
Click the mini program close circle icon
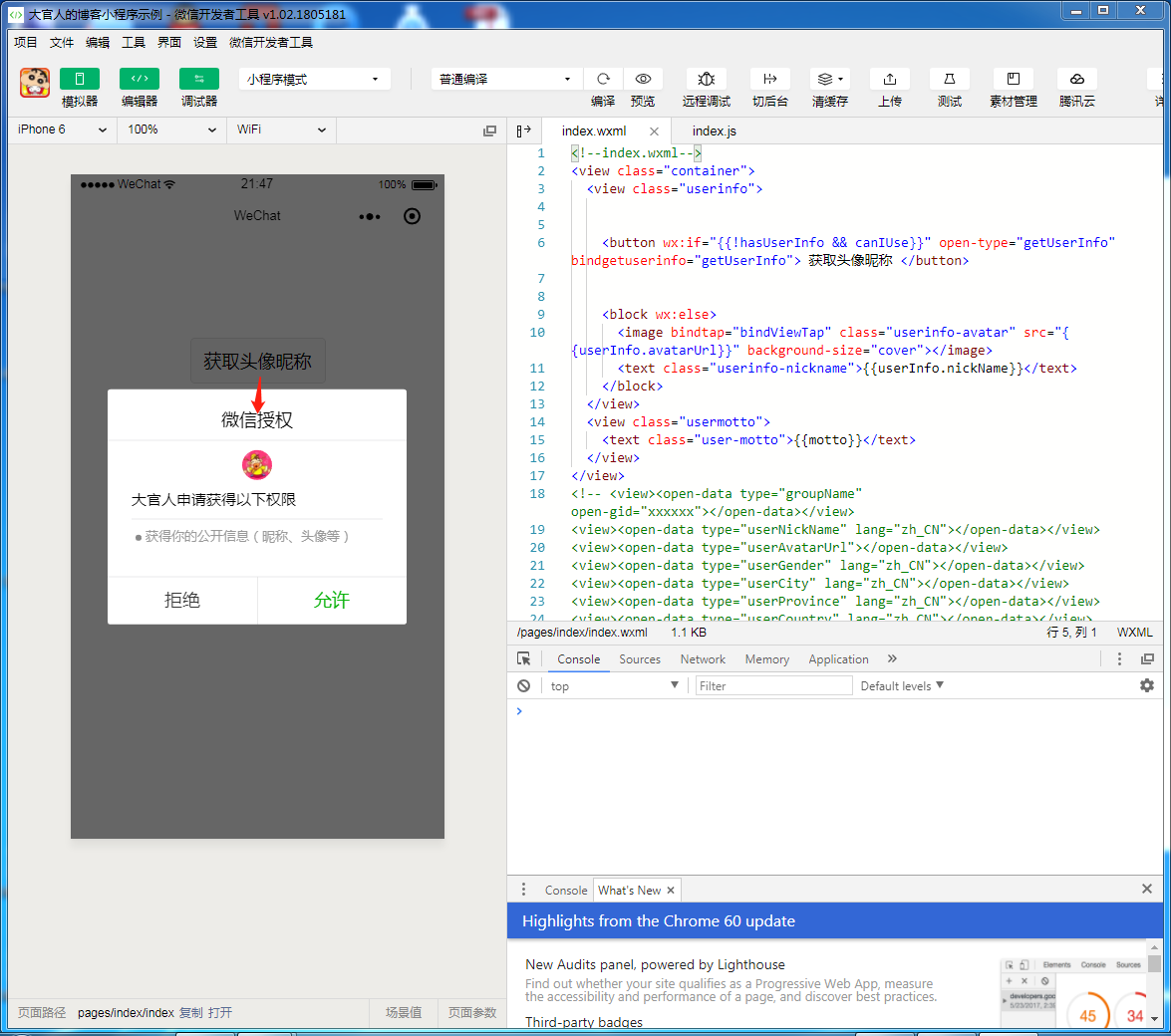[x=412, y=216]
